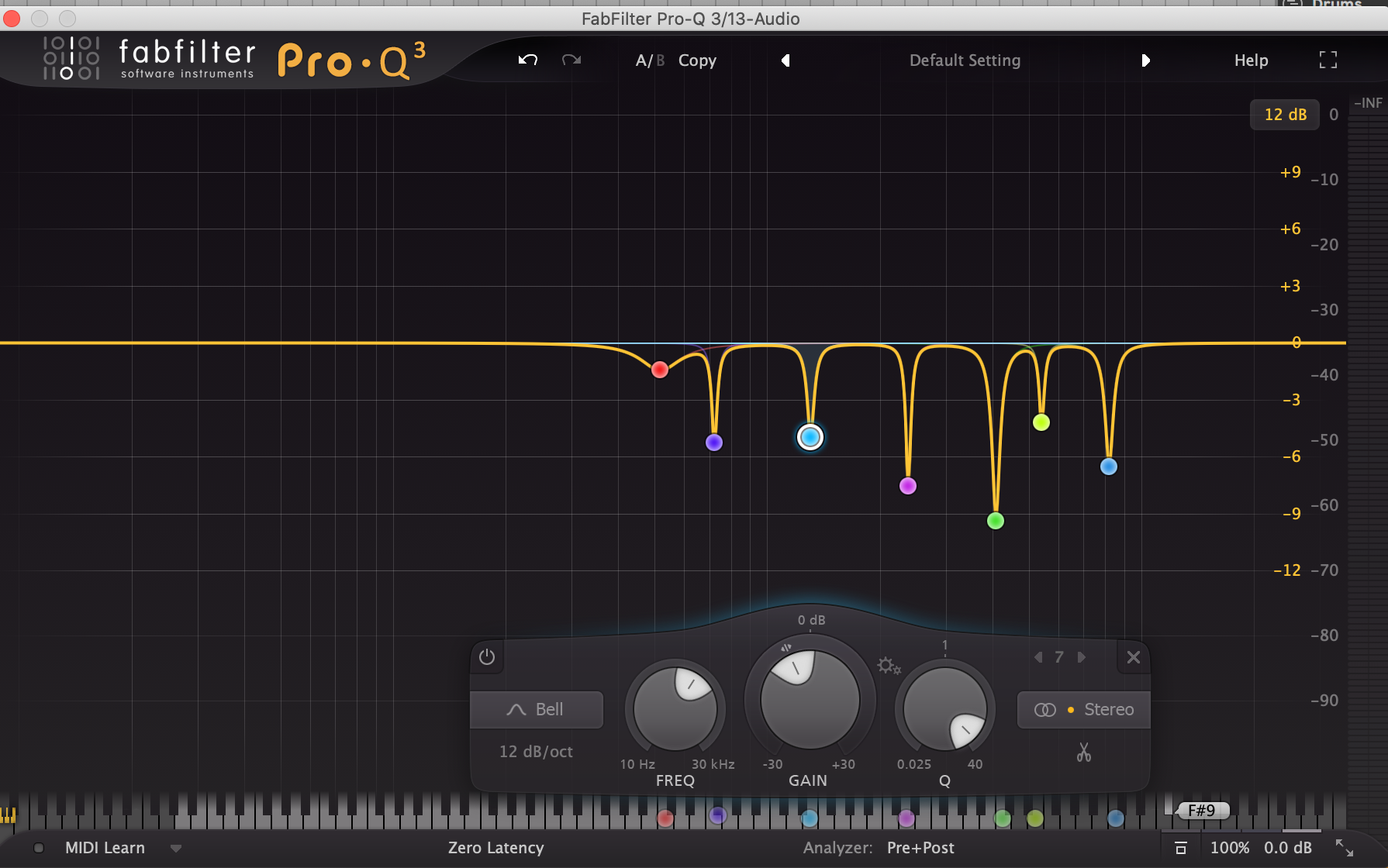1388x868 pixels.
Task: Click Zero Latency processing mode
Action: (x=495, y=848)
